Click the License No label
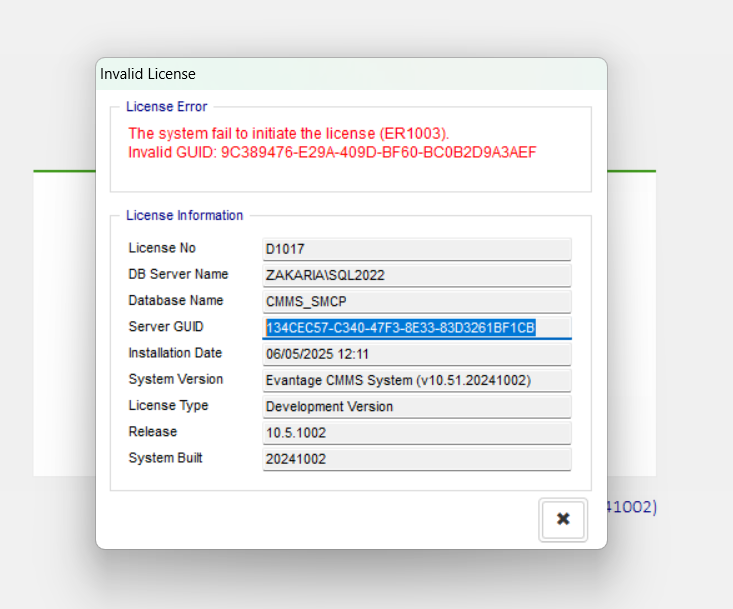 (162, 248)
